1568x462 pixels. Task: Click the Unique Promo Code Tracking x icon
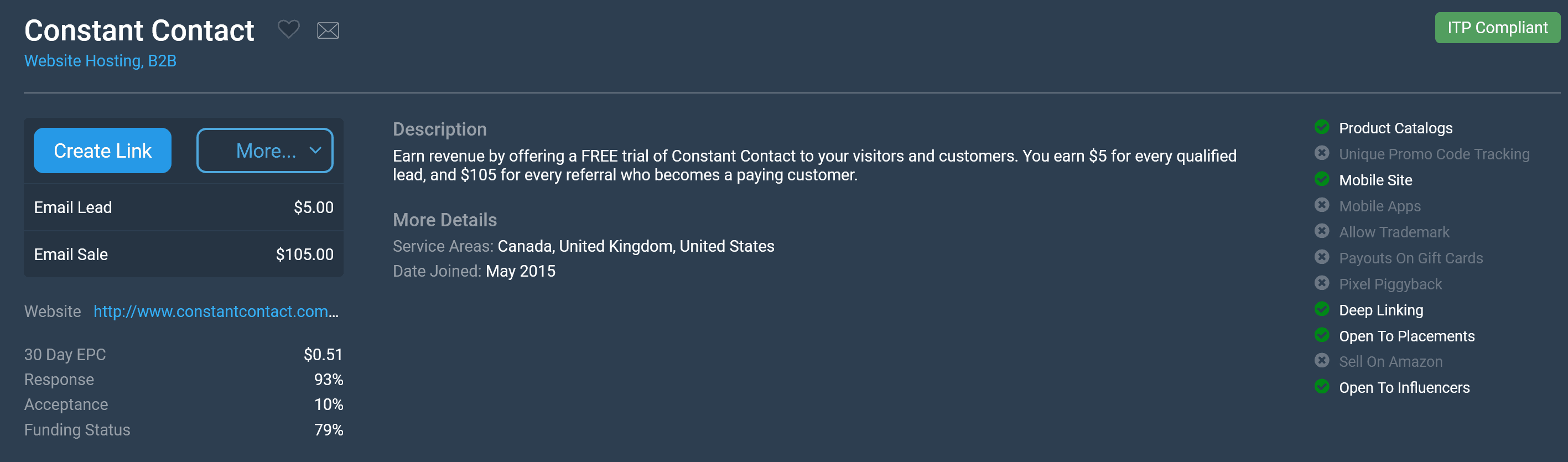click(1321, 153)
